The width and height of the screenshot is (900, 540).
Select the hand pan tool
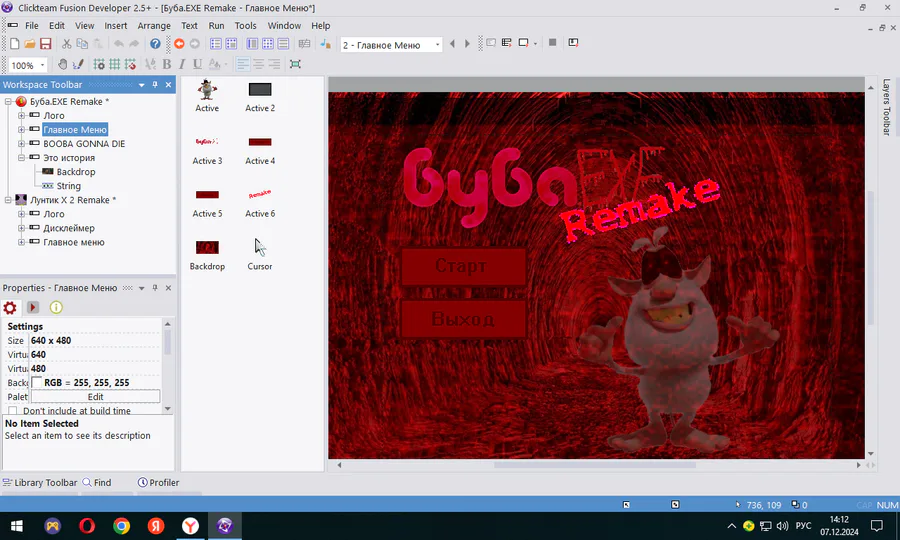point(63,64)
